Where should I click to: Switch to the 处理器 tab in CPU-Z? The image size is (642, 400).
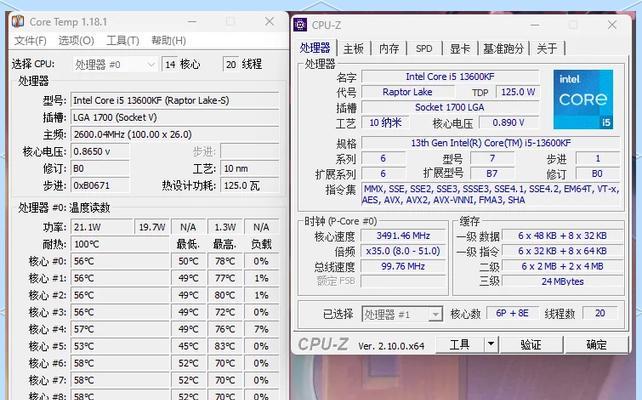click(x=315, y=48)
